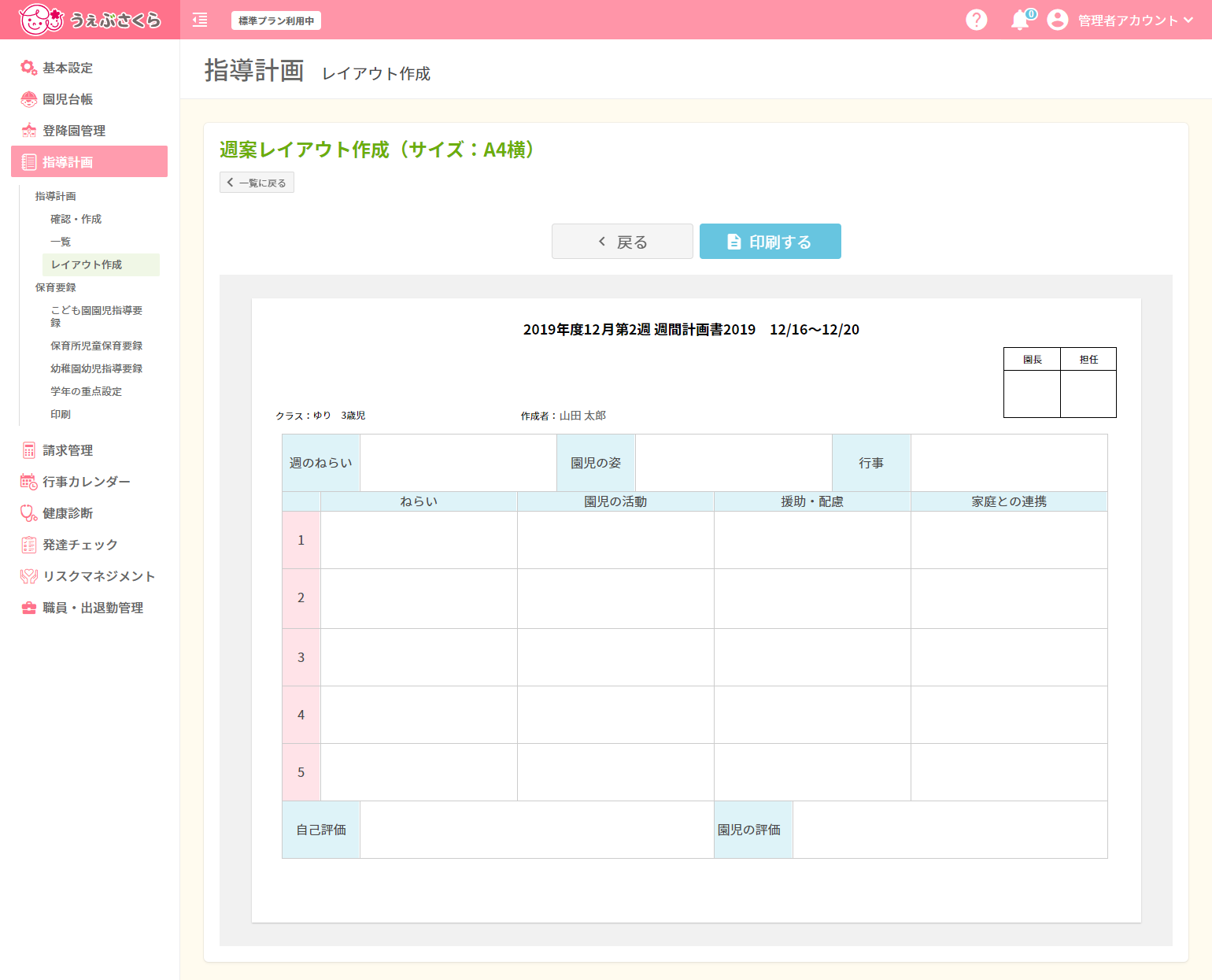1212x980 pixels.
Task: Click the document icon in 印刷する
Action: (733, 242)
